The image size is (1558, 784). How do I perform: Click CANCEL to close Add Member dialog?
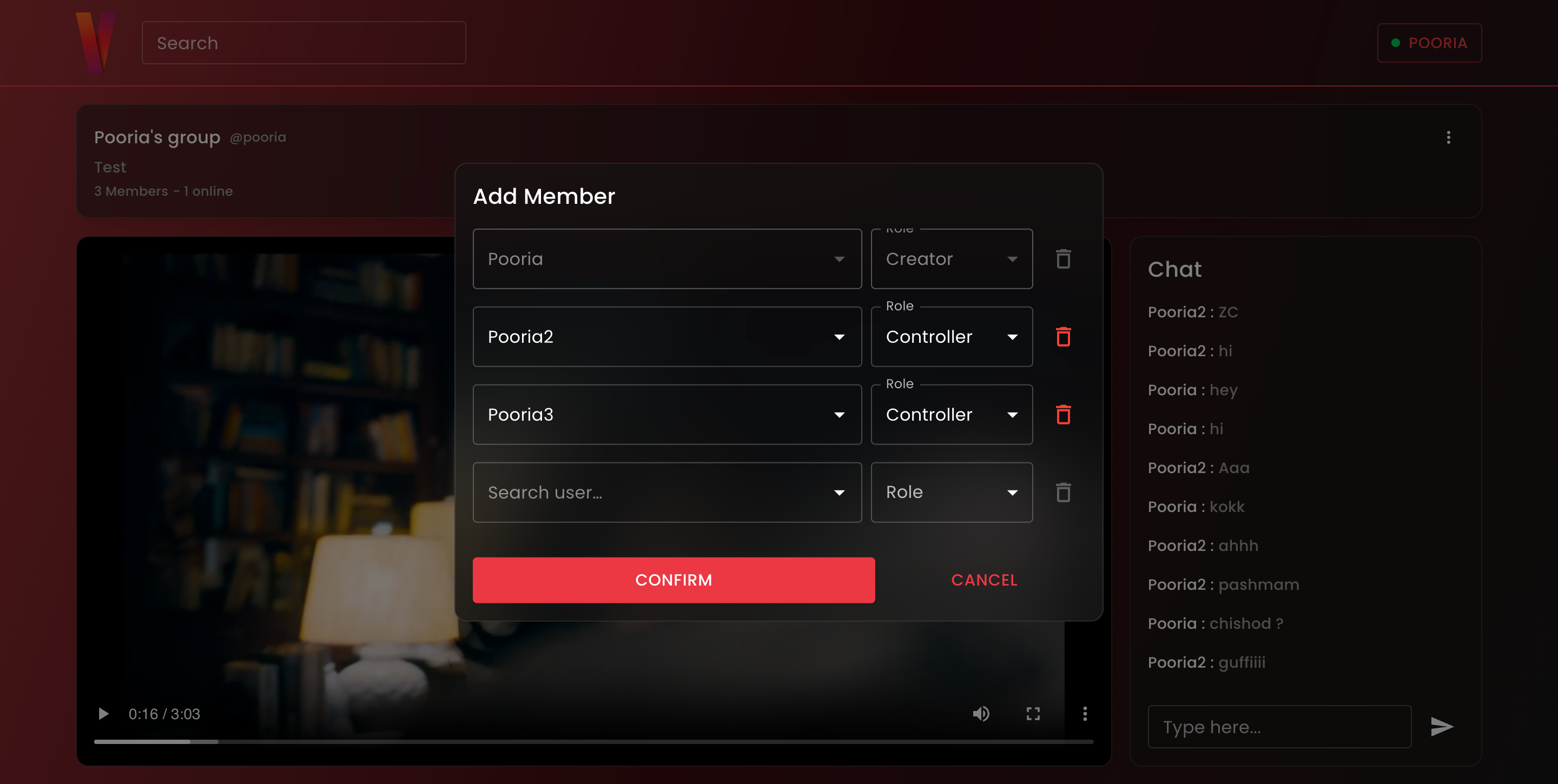click(983, 580)
